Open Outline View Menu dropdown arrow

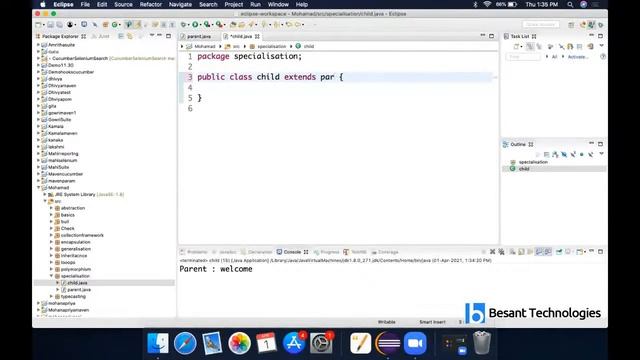coord(601,154)
